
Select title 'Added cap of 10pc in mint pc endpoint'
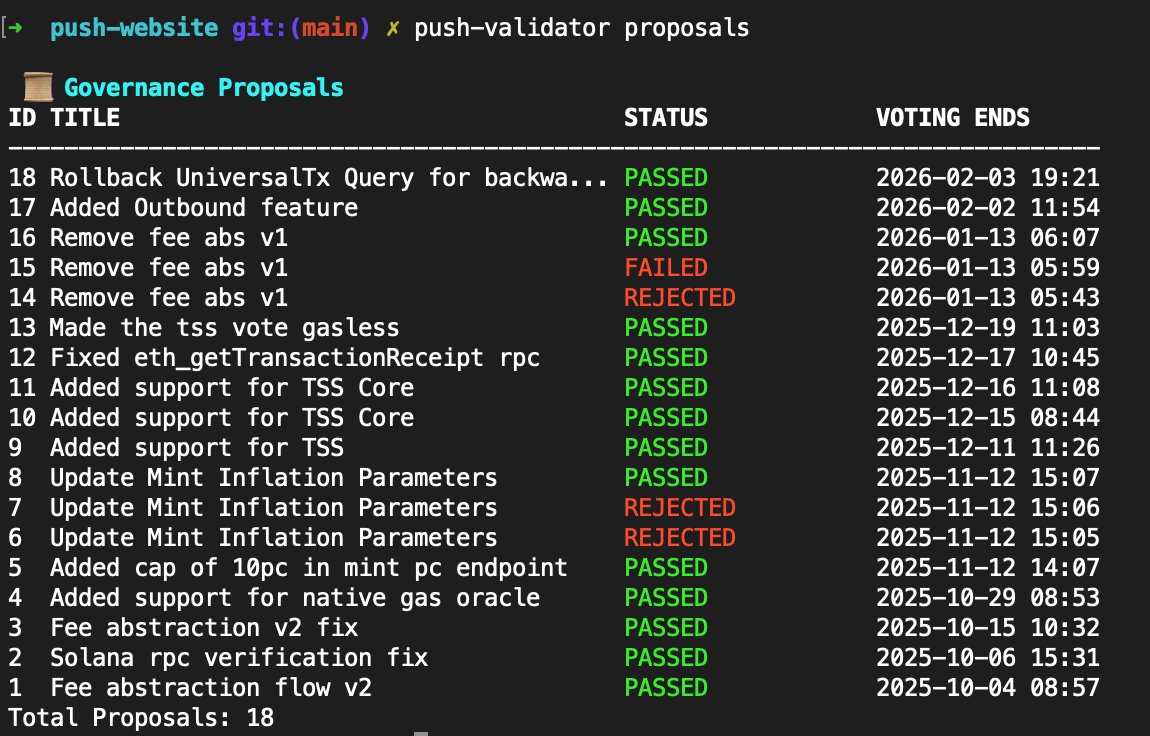pyautogui.click(x=309, y=568)
